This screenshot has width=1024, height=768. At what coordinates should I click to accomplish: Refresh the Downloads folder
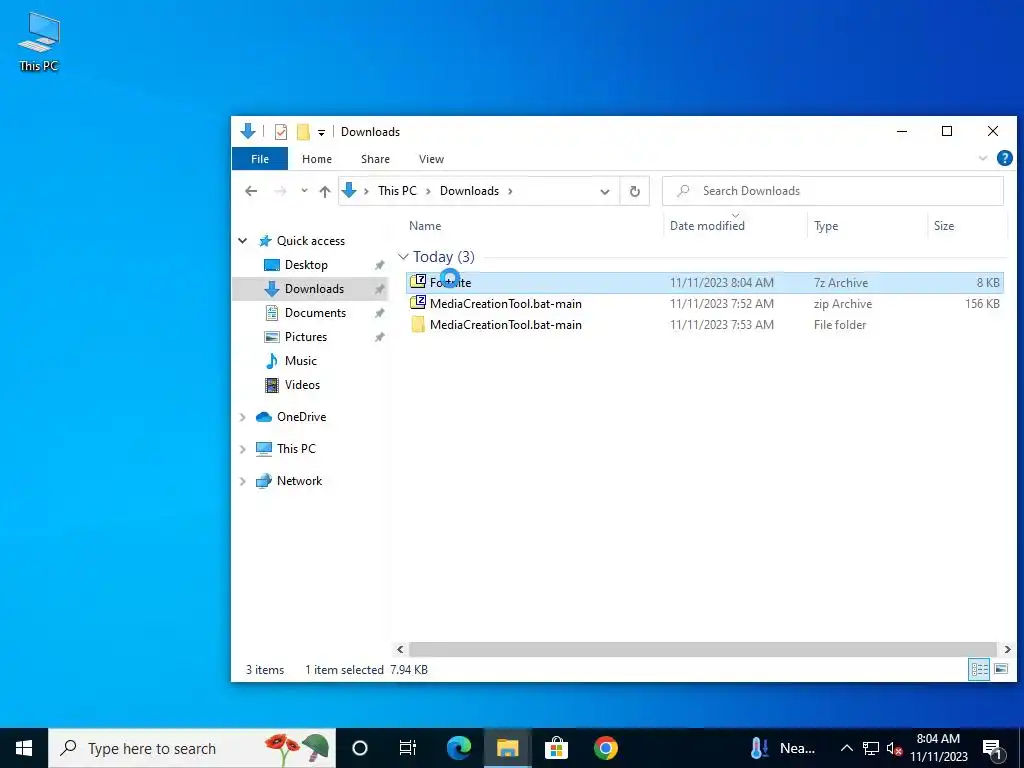click(634, 191)
